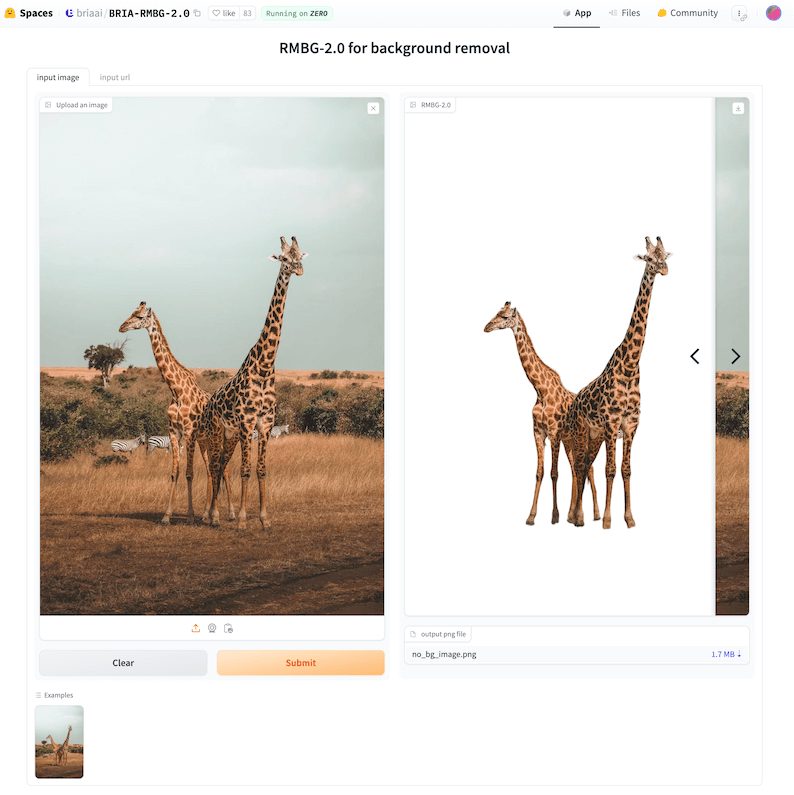Click the webcam capture icon
This screenshot has height=795, width=794.
(212, 628)
